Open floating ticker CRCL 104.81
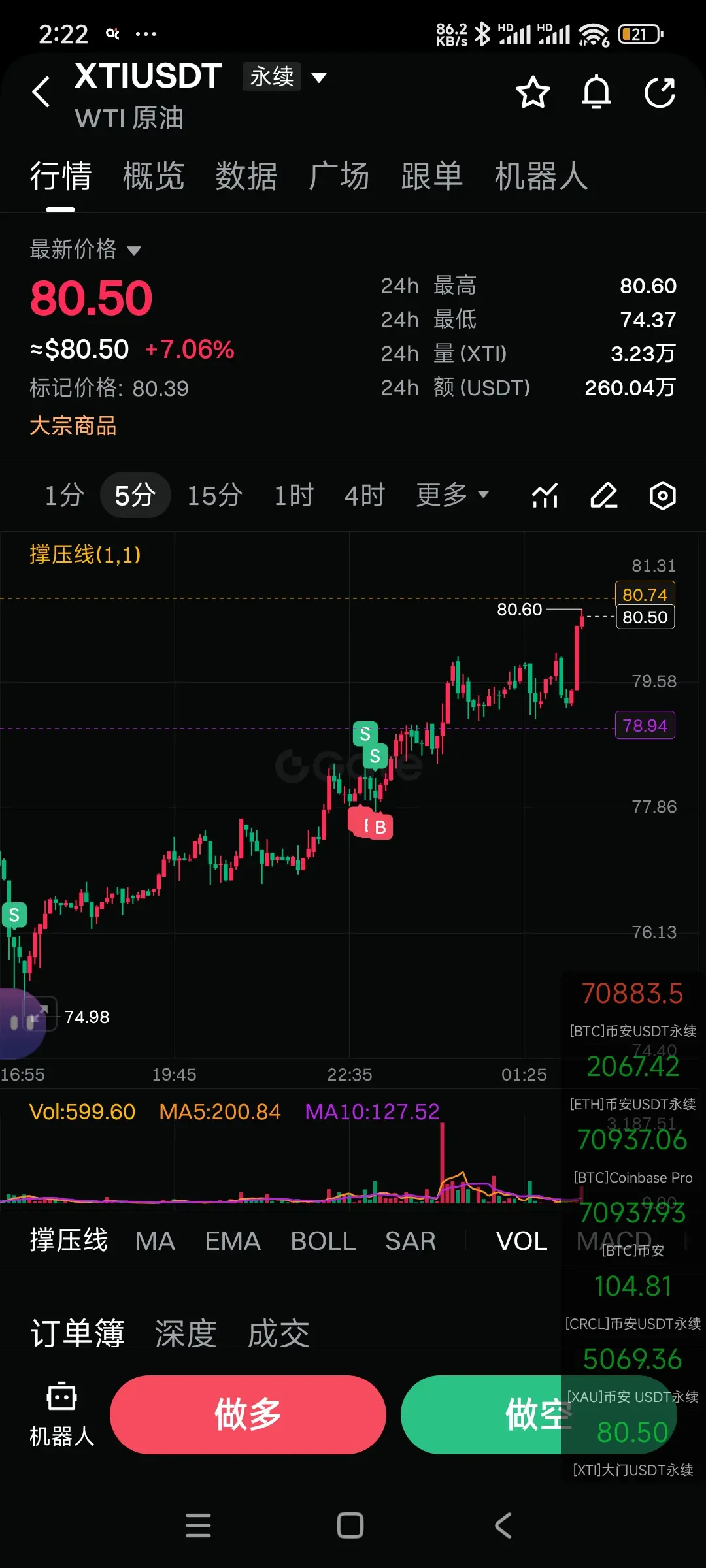 (632, 1301)
